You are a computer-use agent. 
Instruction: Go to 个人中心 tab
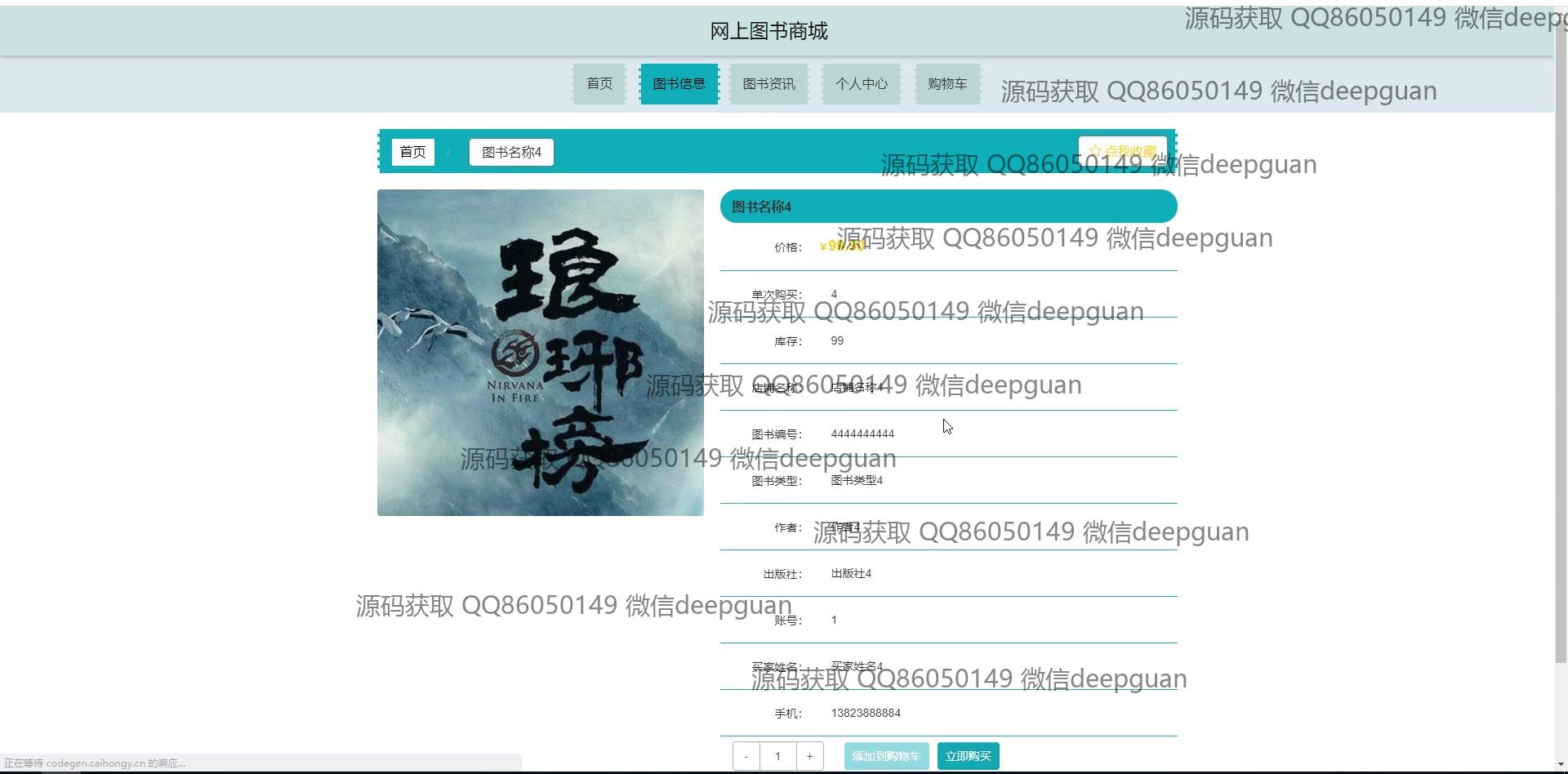click(x=862, y=84)
